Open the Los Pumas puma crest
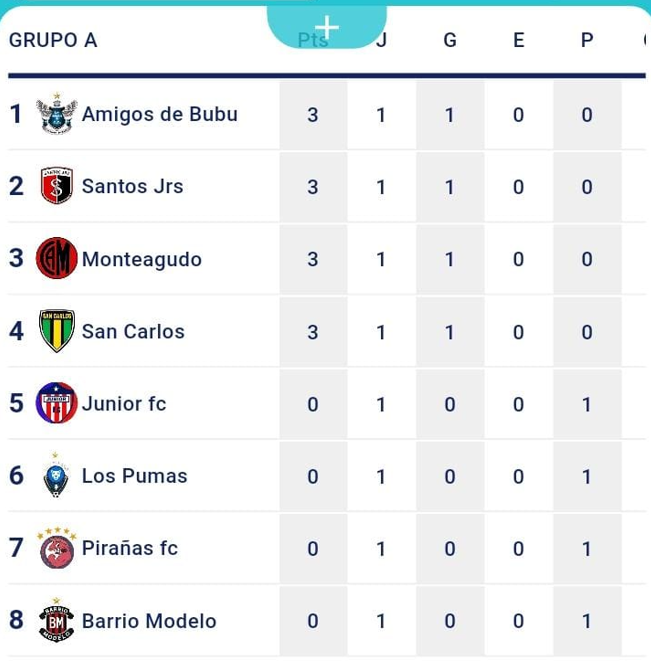This screenshot has width=651, height=670. coord(56,475)
